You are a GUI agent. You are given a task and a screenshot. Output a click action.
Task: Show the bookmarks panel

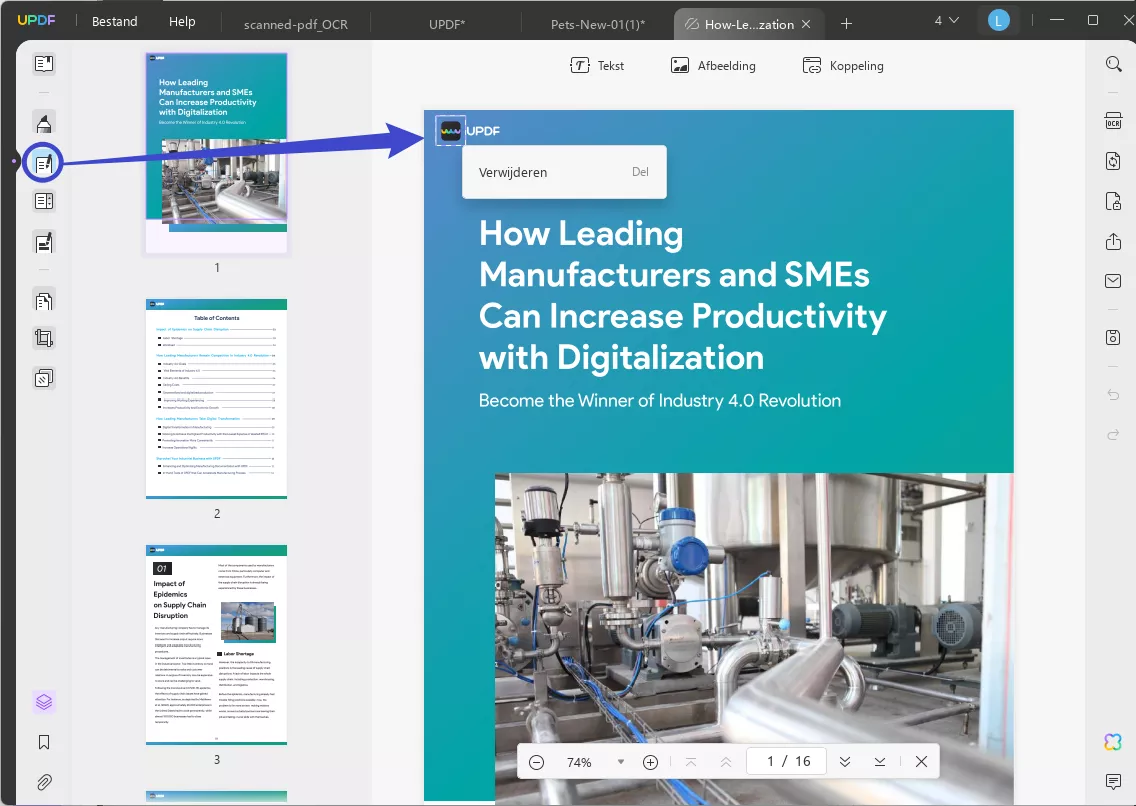click(x=43, y=742)
